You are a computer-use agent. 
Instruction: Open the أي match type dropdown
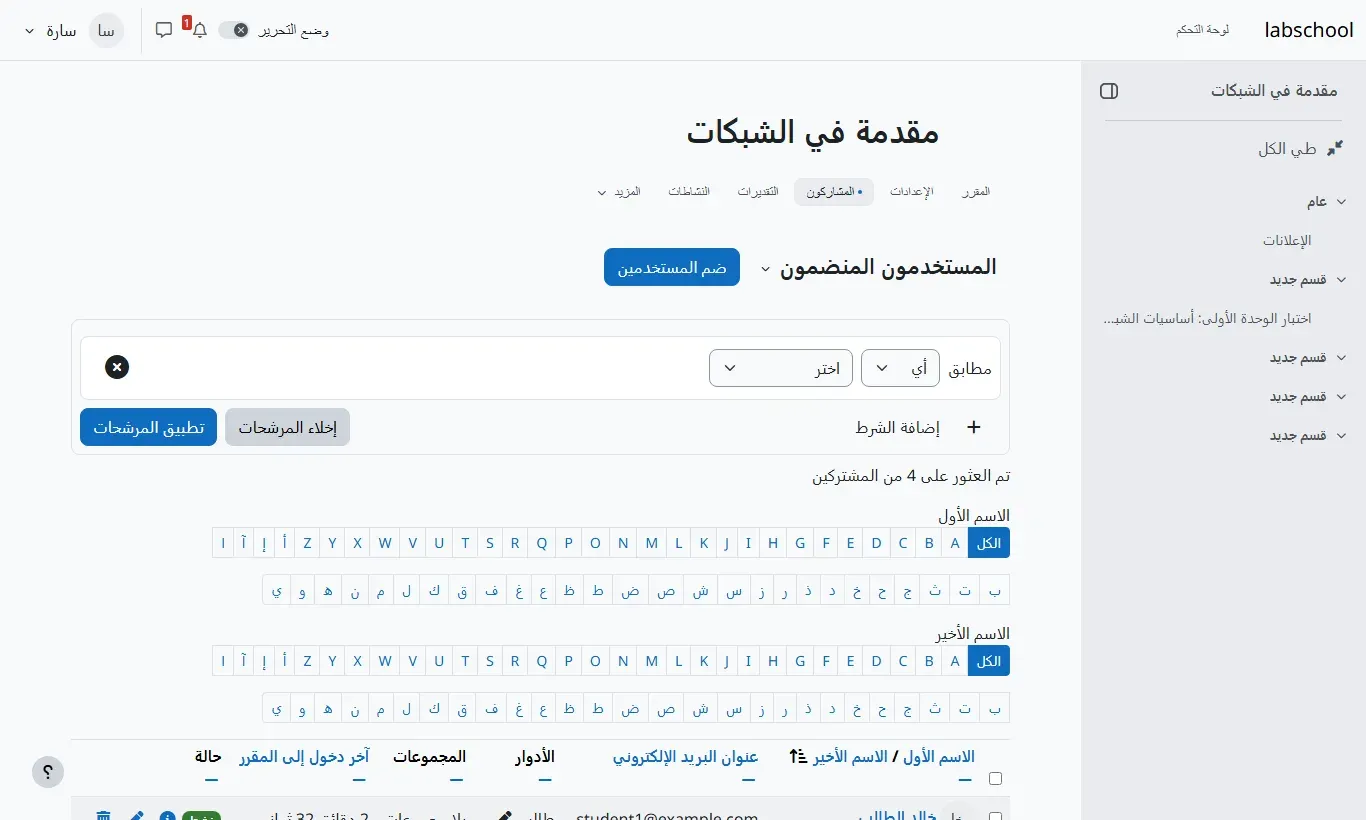coord(900,368)
